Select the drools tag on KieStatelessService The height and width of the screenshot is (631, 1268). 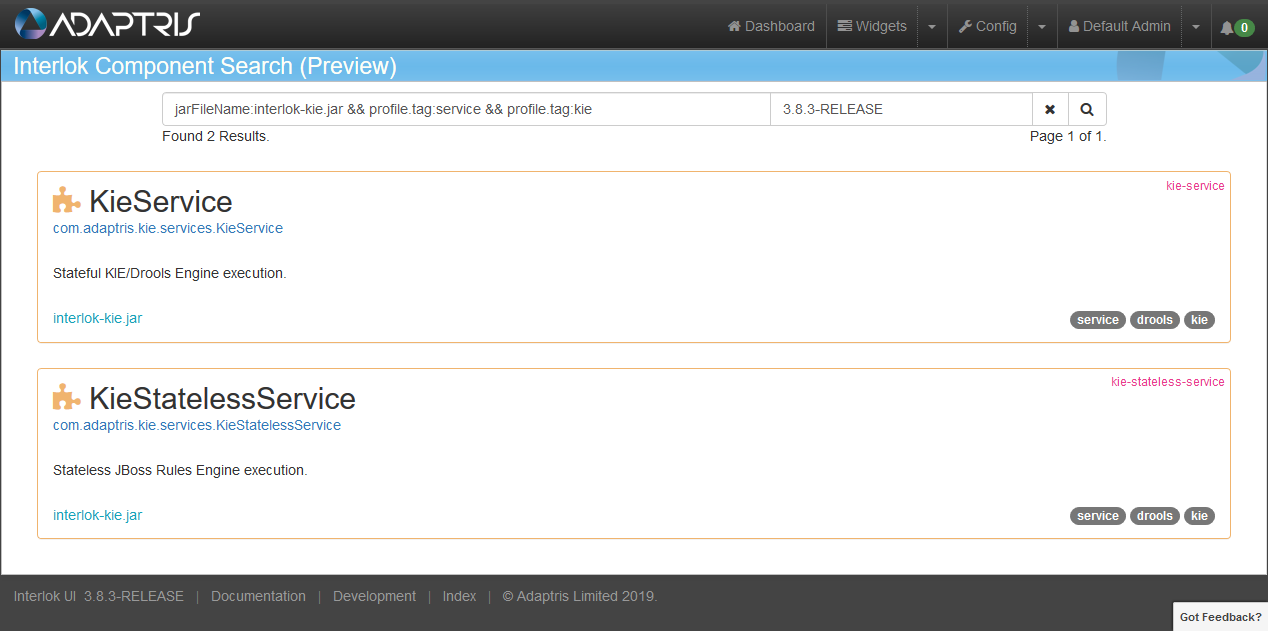click(1155, 516)
